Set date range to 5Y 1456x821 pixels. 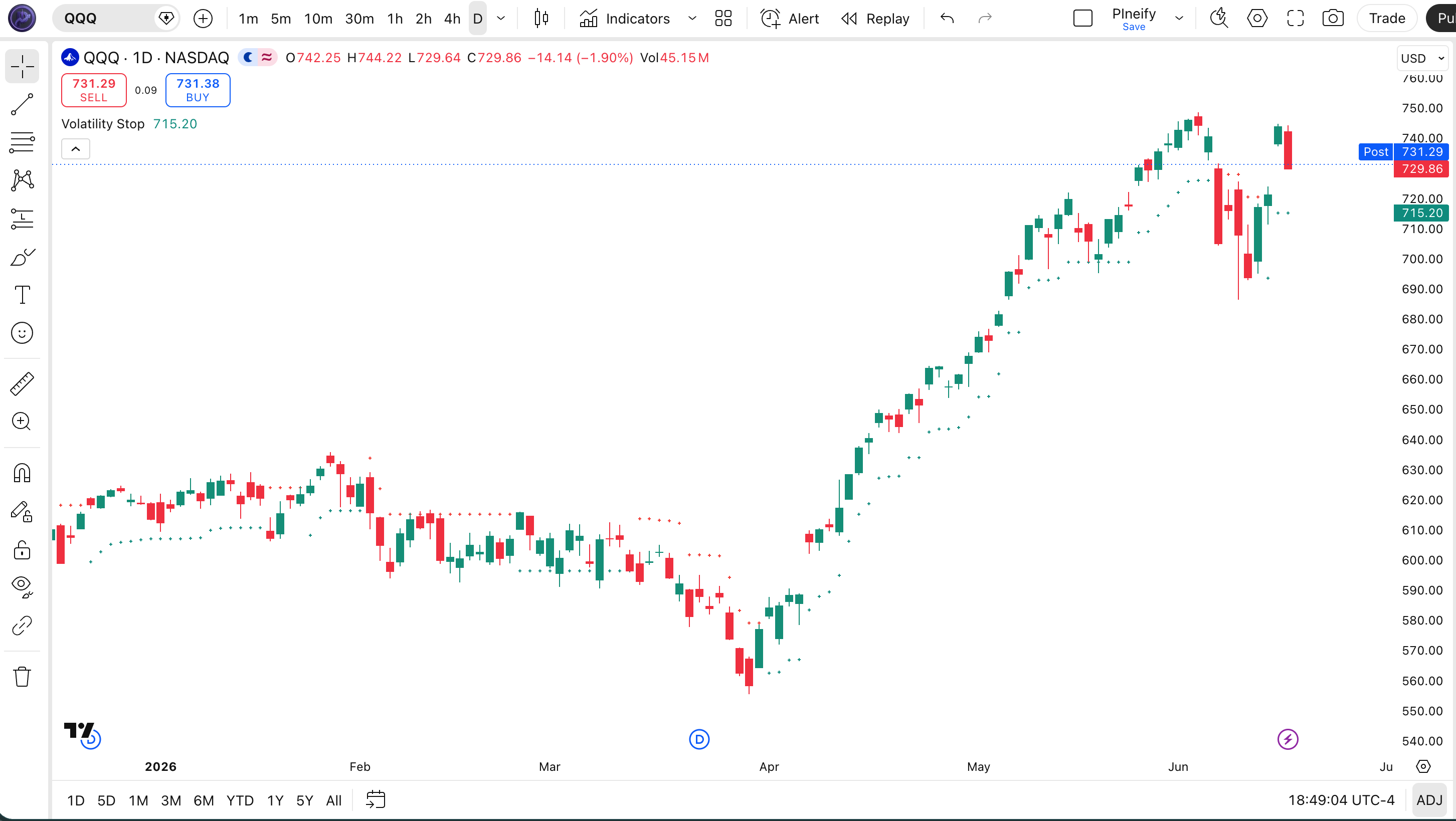(305, 800)
